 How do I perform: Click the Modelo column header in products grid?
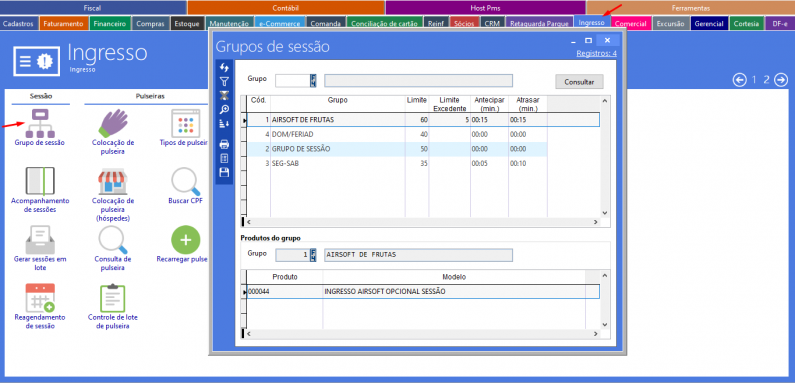(454, 277)
